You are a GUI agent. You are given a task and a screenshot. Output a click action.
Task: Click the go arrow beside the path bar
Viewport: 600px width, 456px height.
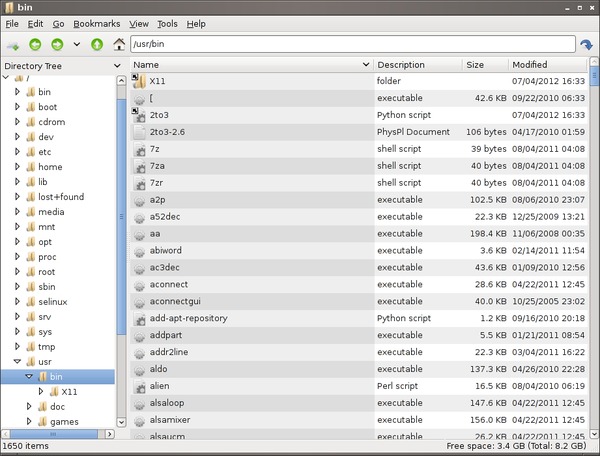(587, 45)
